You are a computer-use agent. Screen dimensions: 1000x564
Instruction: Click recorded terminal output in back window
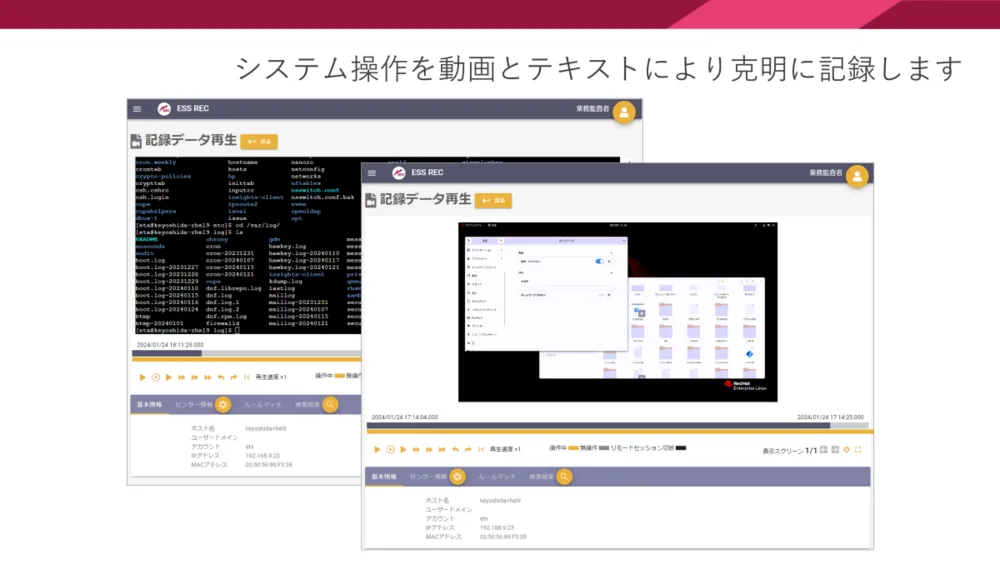coord(248,246)
